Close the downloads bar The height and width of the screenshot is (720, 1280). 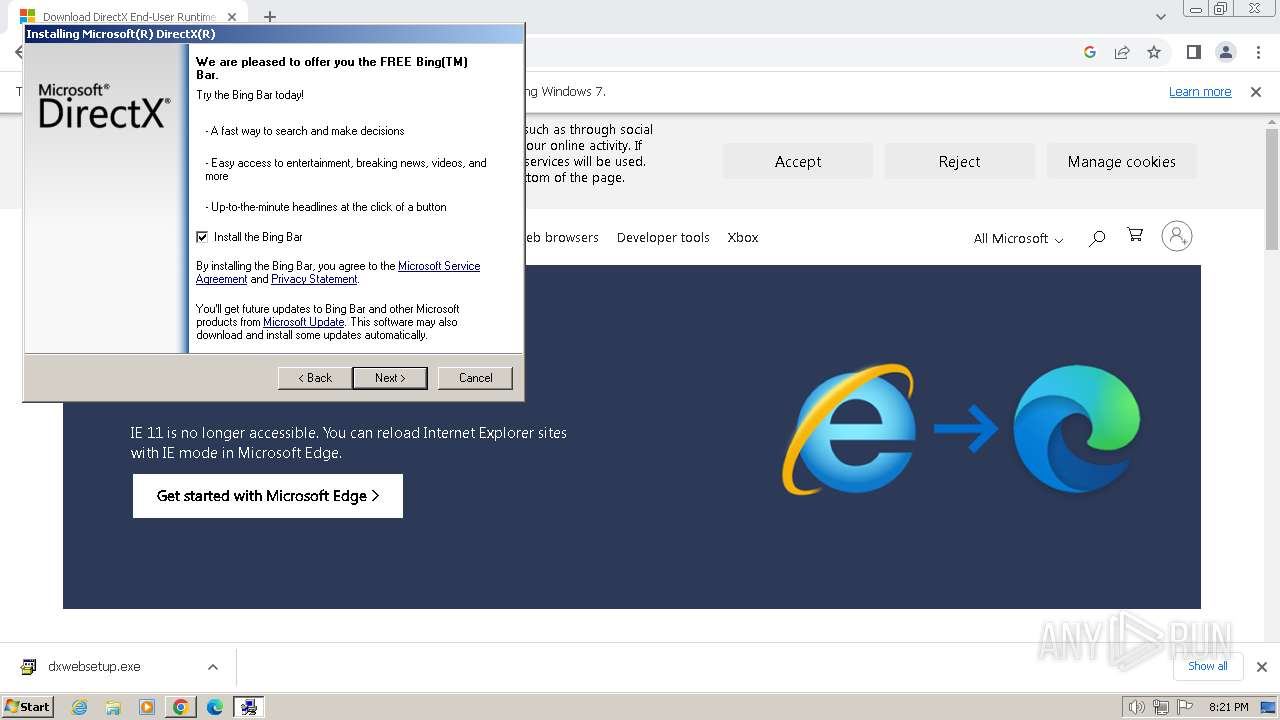pyautogui.click(x=1261, y=667)
